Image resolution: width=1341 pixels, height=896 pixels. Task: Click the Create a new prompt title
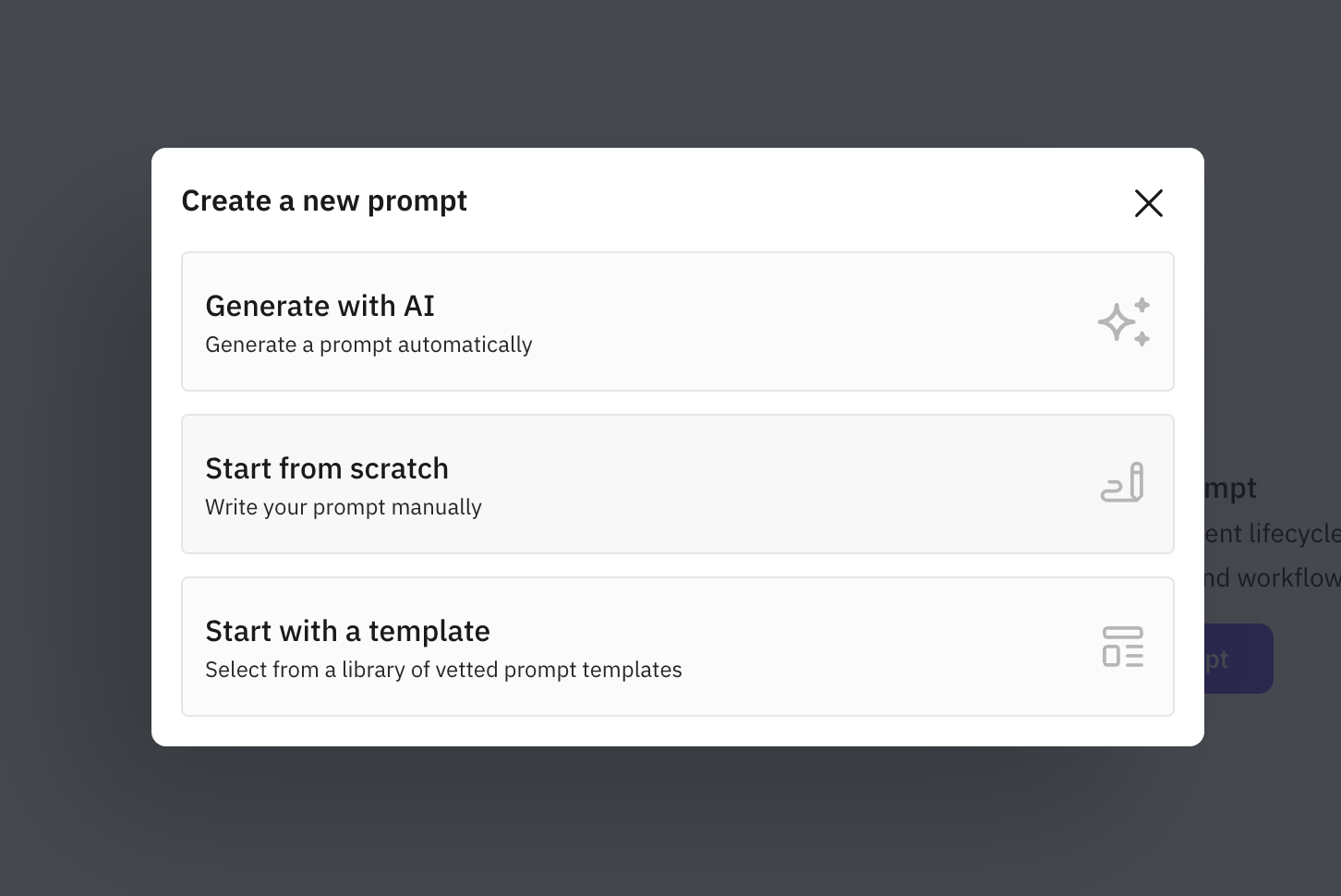[x=324, y=200]
